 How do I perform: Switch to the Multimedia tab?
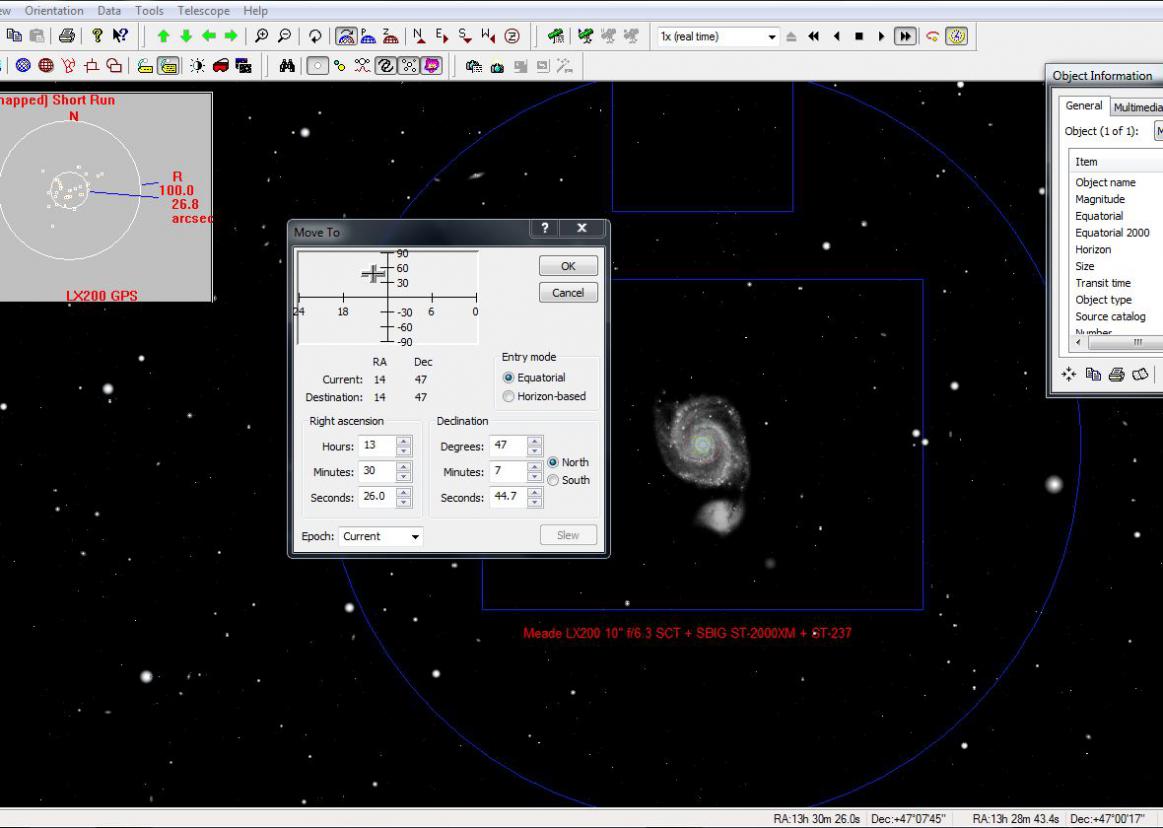coord(1137,107)
